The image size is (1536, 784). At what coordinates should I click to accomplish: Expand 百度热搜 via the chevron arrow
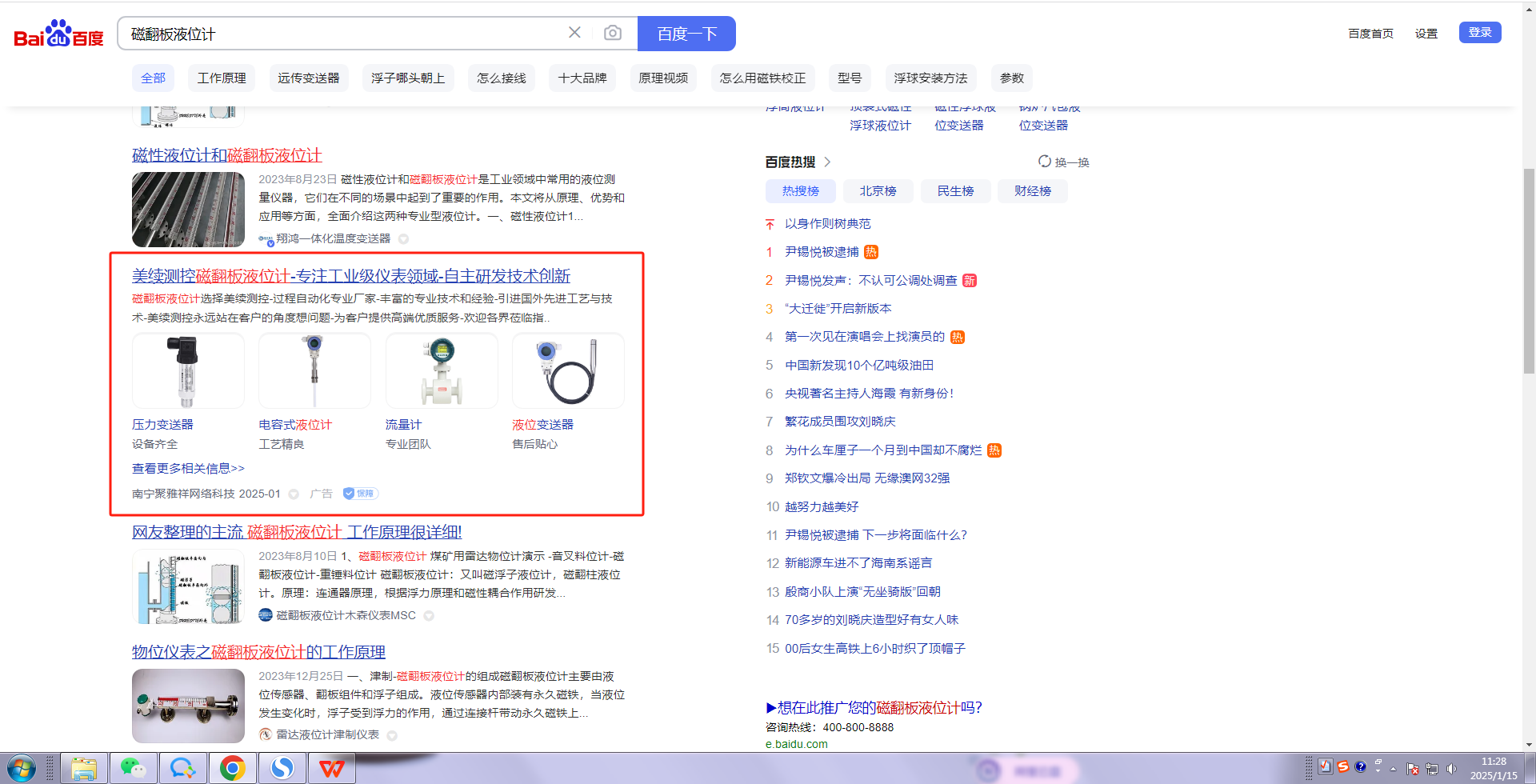point(827,162)
